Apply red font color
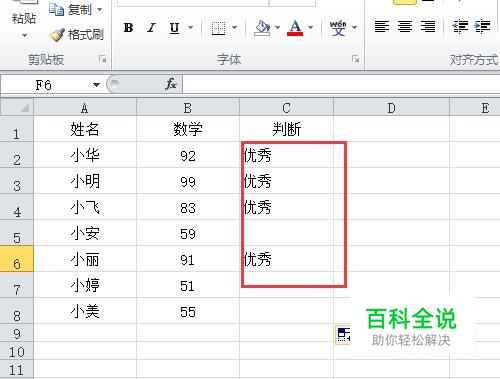 pyautogui.click(x=295, y=28)
